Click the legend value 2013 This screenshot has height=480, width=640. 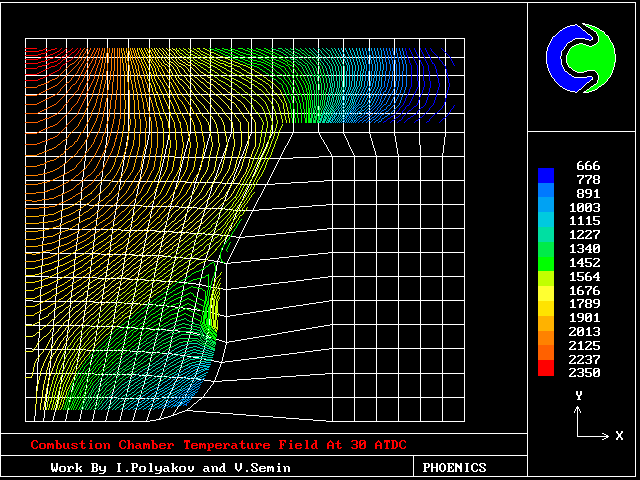pos(583,331)
